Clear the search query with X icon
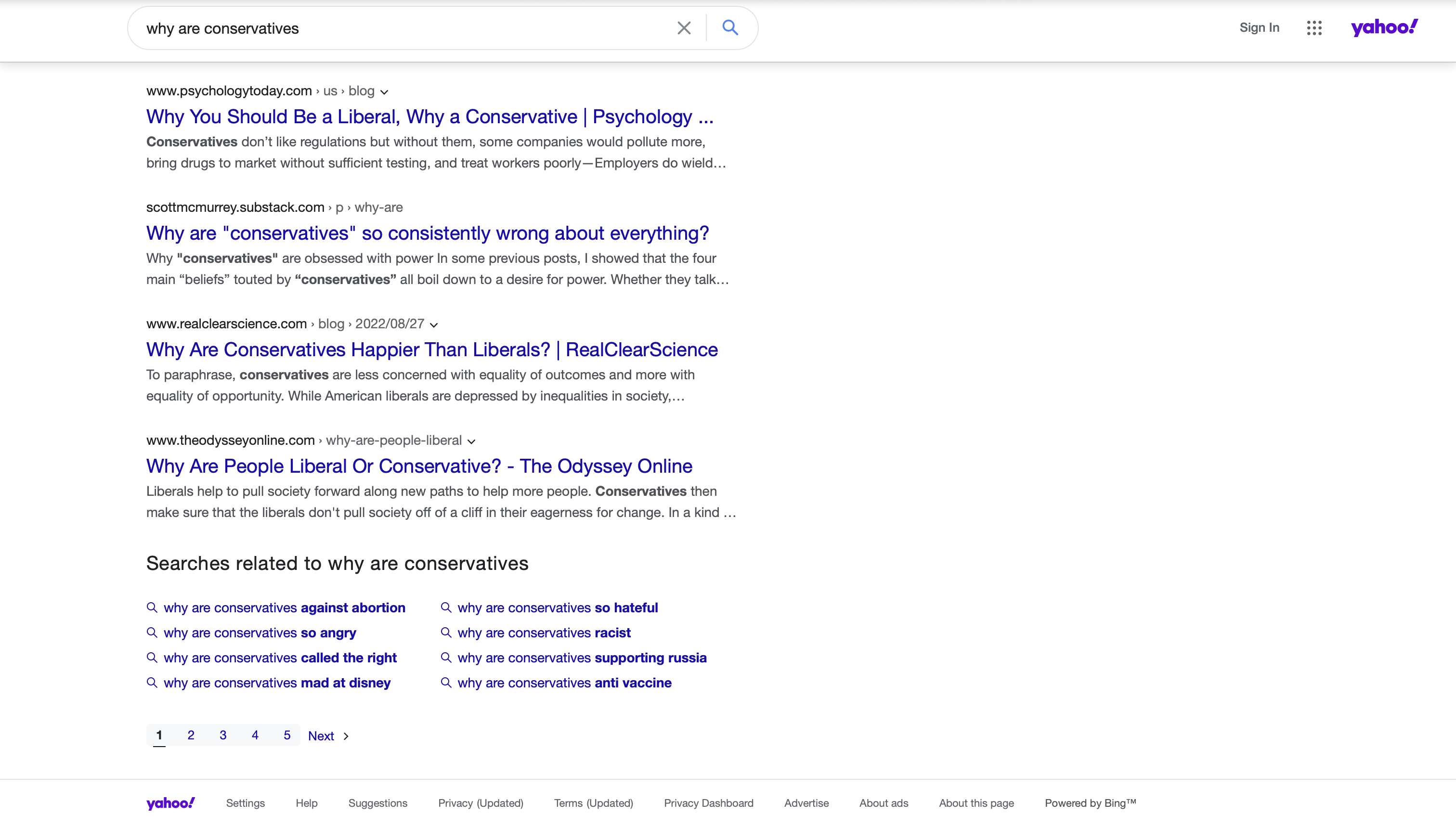The image size is (1456, 827). [684, 28]
